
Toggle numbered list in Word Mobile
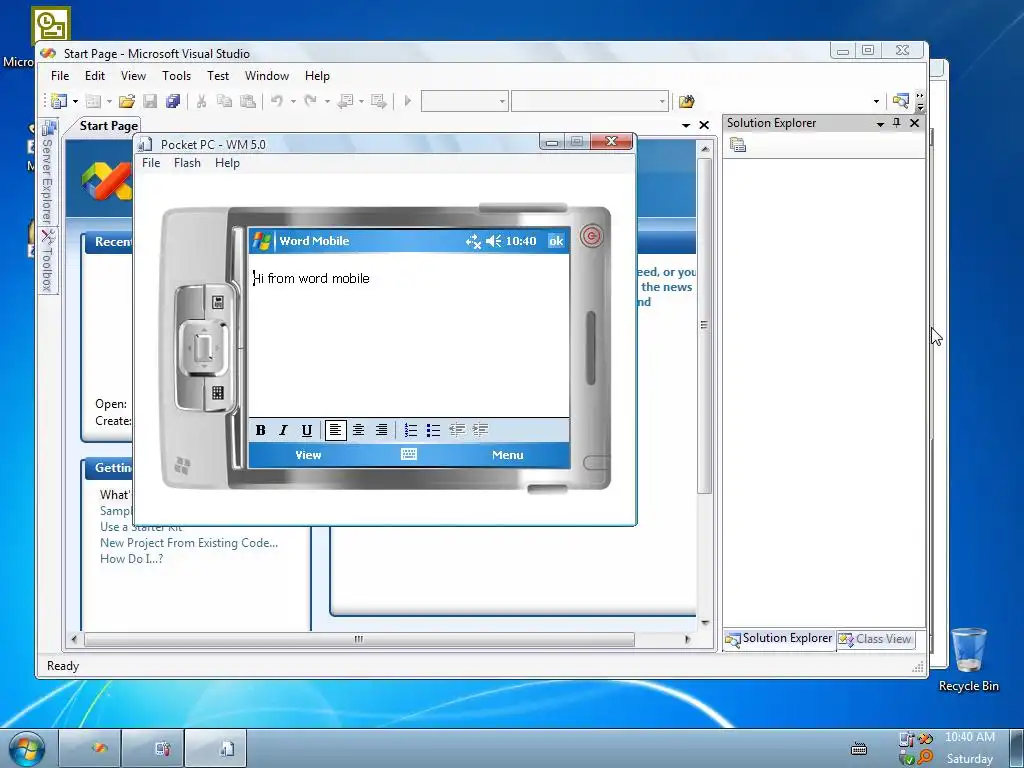[x=411, y=430]
